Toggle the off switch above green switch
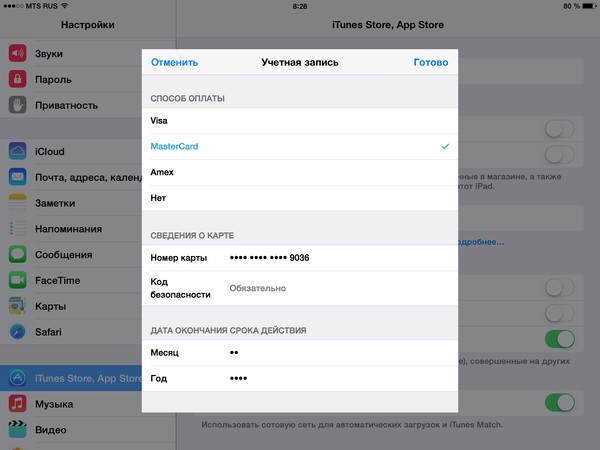This screenshot has width=600, height=450. pos(560,313)
